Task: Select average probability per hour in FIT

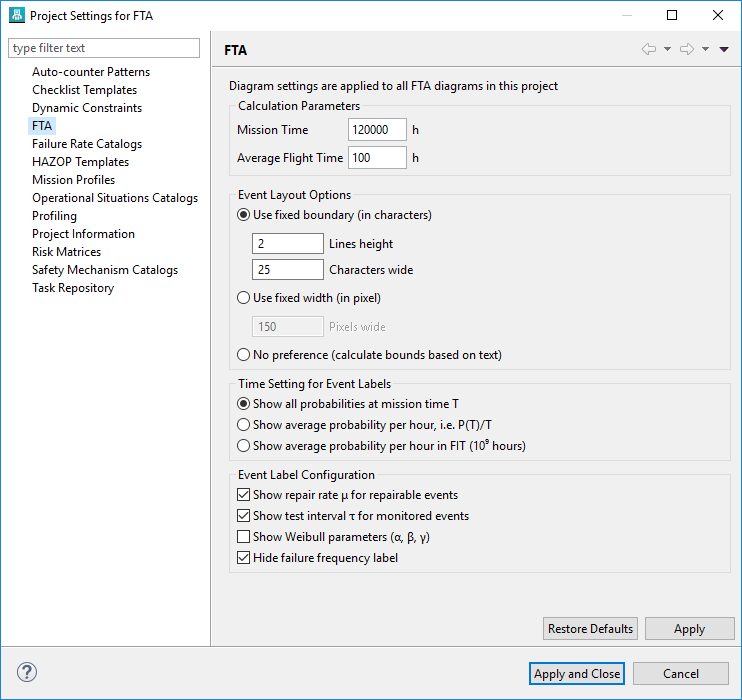Action: click(243, 446)
